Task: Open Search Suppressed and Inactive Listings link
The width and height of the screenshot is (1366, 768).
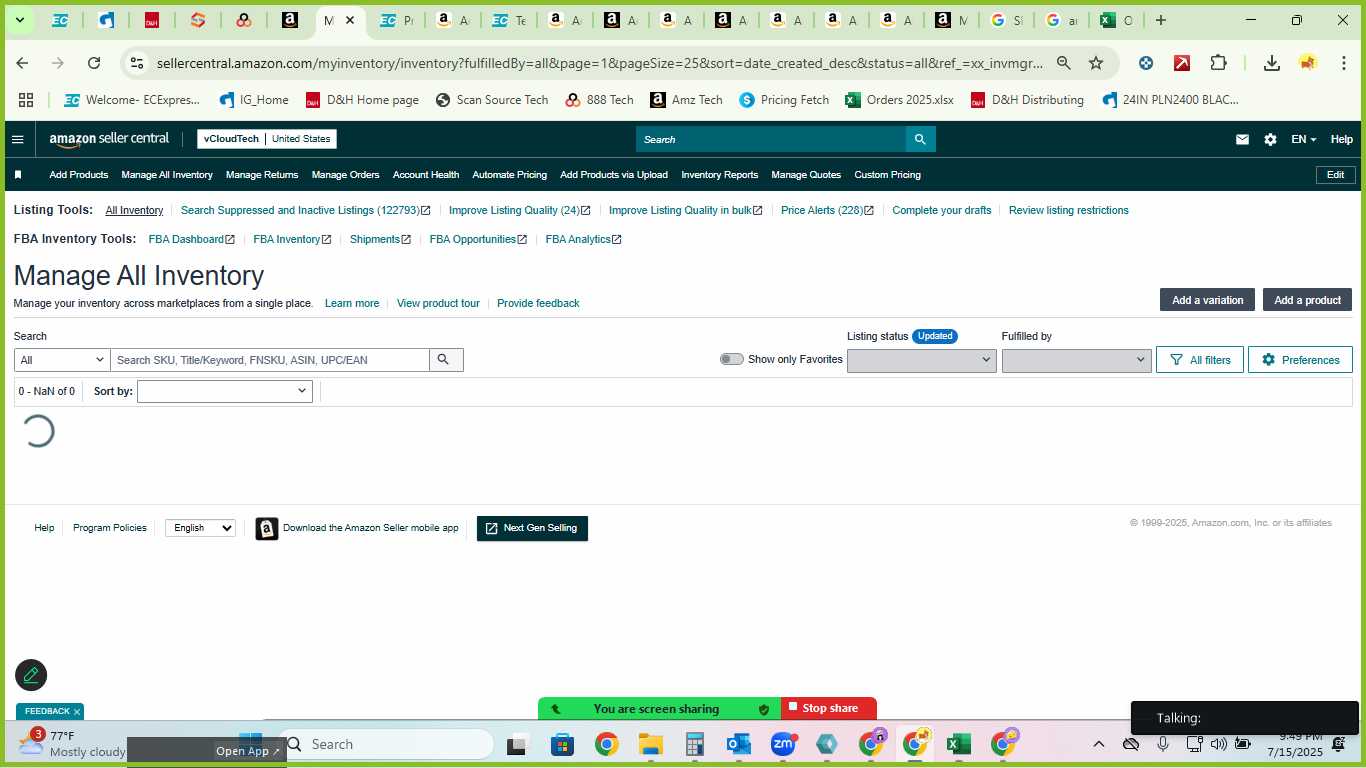Action: tap(305, 210)
